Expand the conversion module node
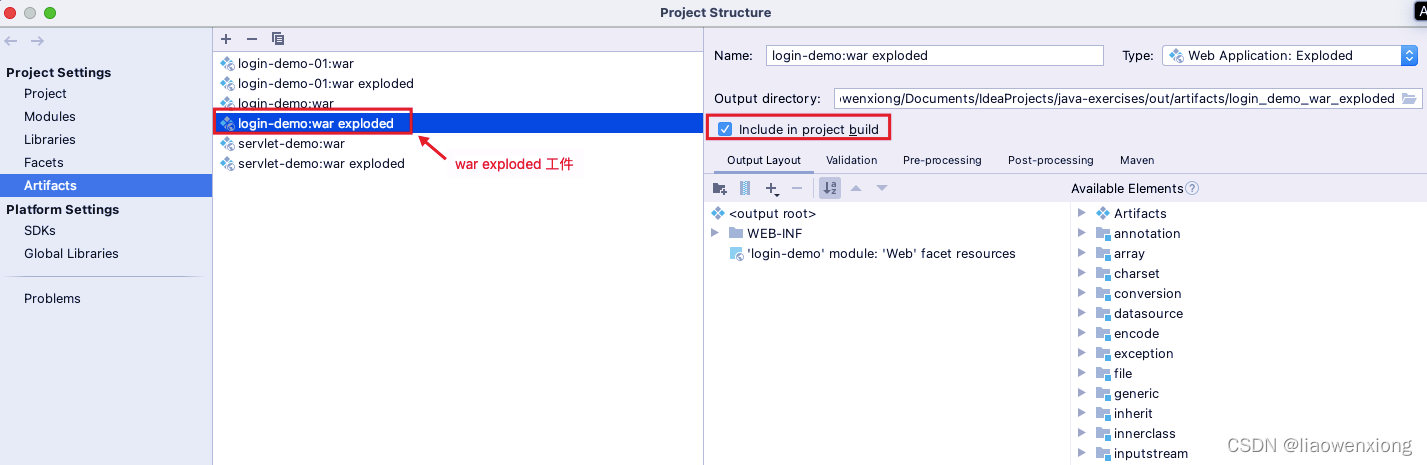The height and width of the screenshot is (465, 1427). click(1082, 293)
